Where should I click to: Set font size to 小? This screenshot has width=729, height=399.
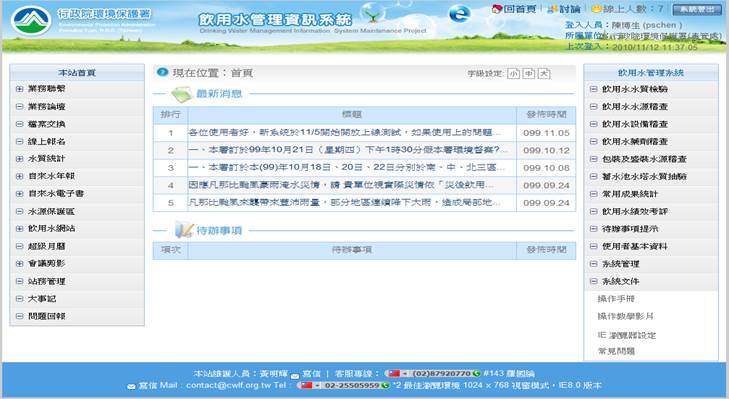(514, 73)
